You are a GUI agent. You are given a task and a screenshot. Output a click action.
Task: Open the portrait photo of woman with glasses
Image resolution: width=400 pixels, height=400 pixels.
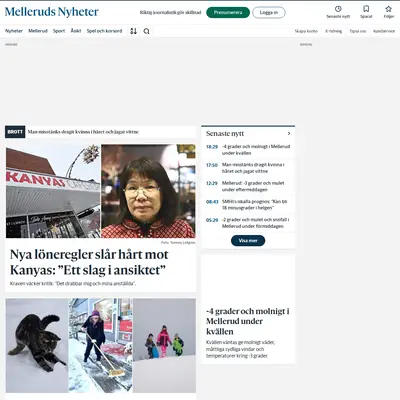(x=148, y=191)
